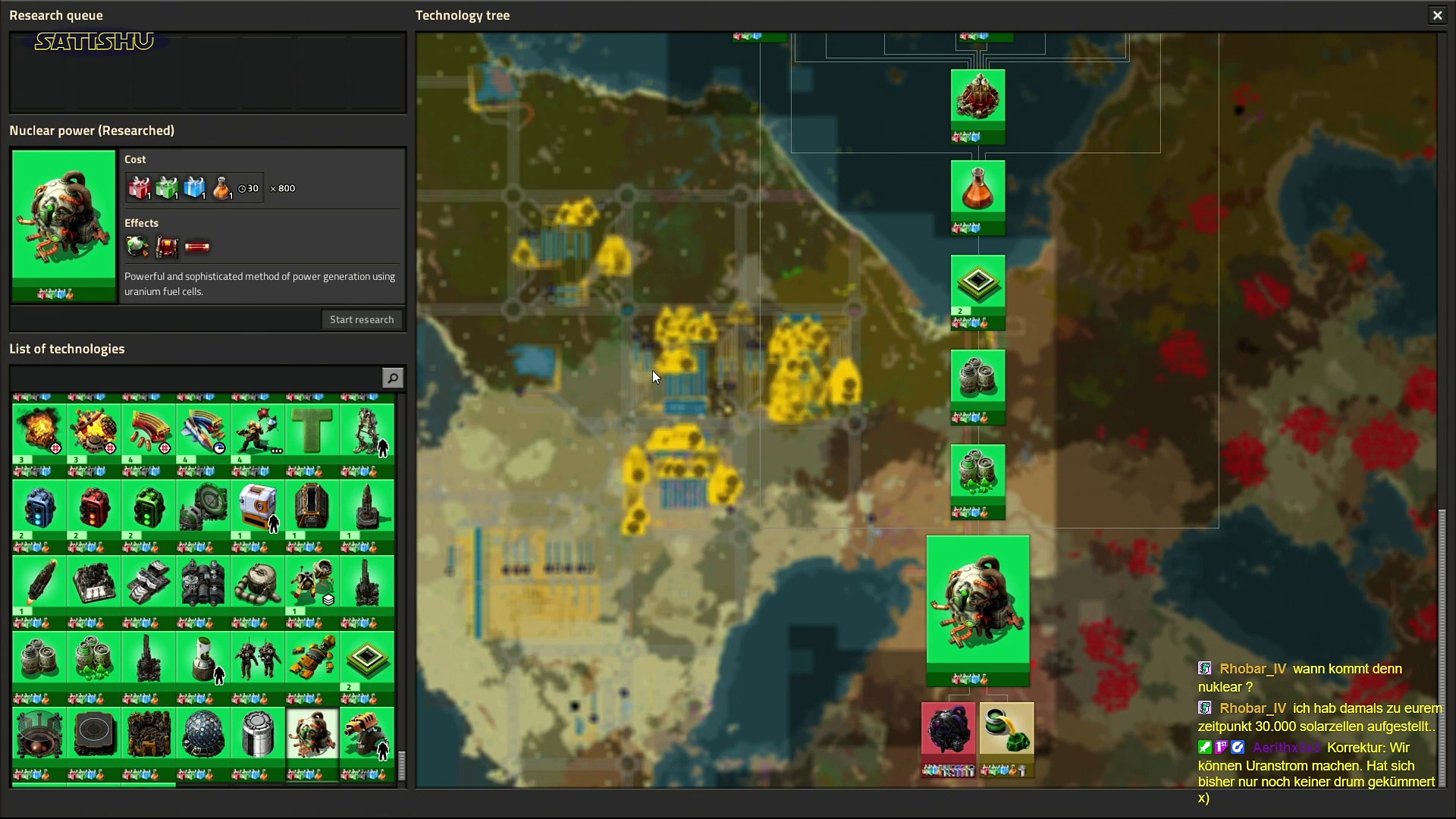This screenshot has width=1456, height=819.
Task: Select the power armor MK2 technology
Action: (258, 658)
